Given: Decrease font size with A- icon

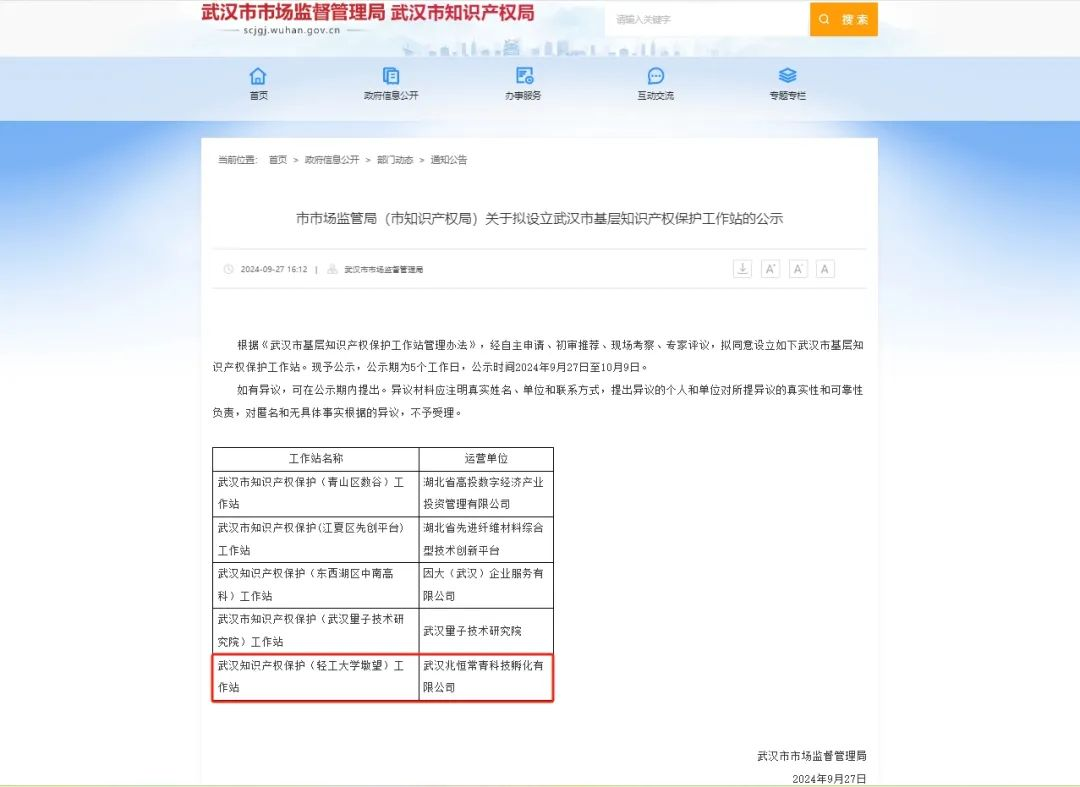Looking at the screenshot, I should [798, 269].
